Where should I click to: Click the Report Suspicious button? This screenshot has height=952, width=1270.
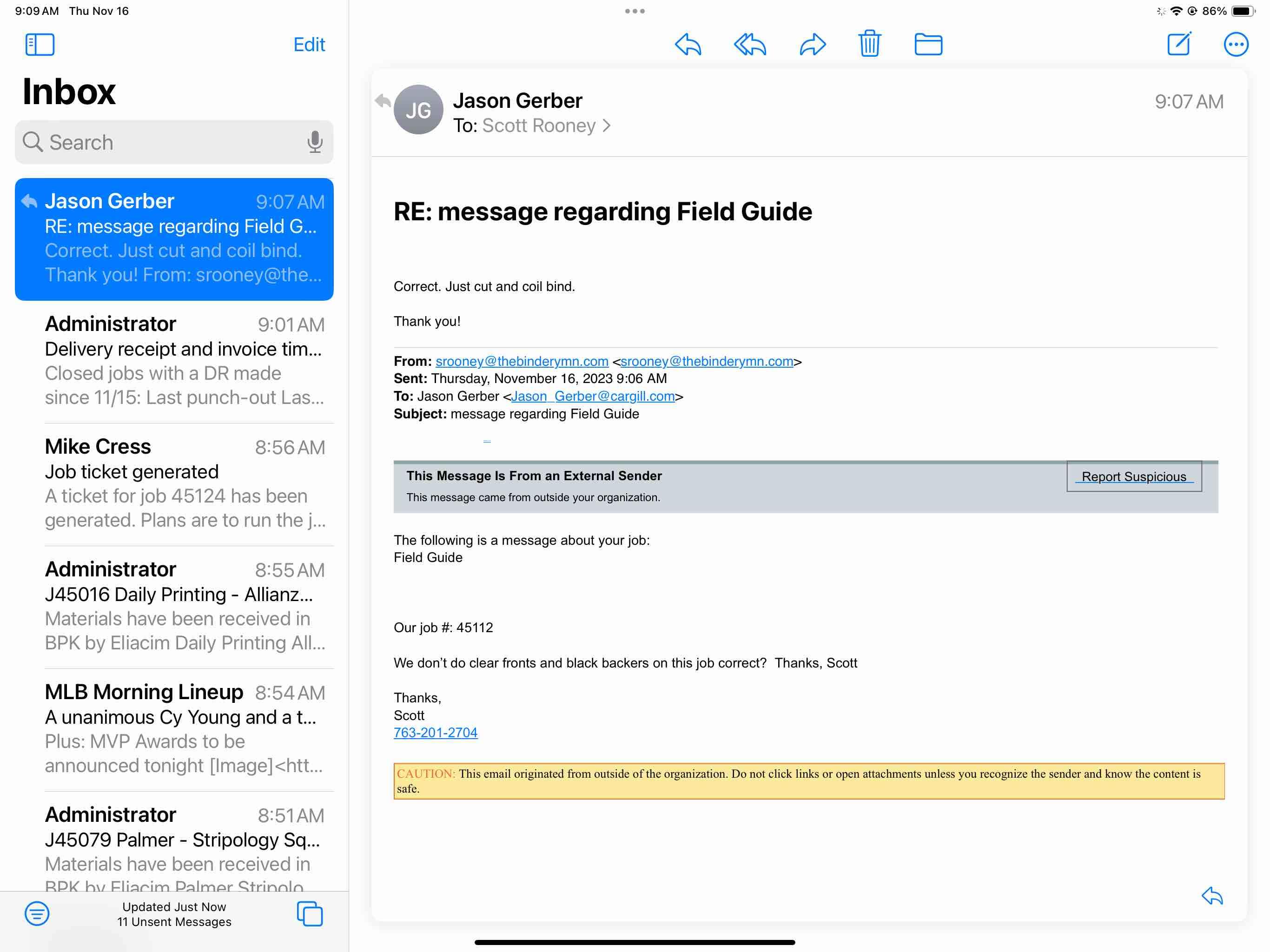click(x=1133, y=476)
